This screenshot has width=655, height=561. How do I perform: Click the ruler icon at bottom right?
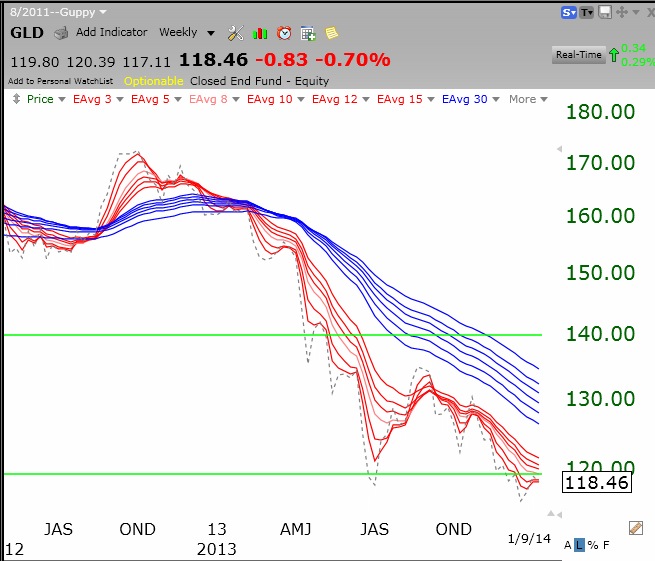(x=634, y=527)
